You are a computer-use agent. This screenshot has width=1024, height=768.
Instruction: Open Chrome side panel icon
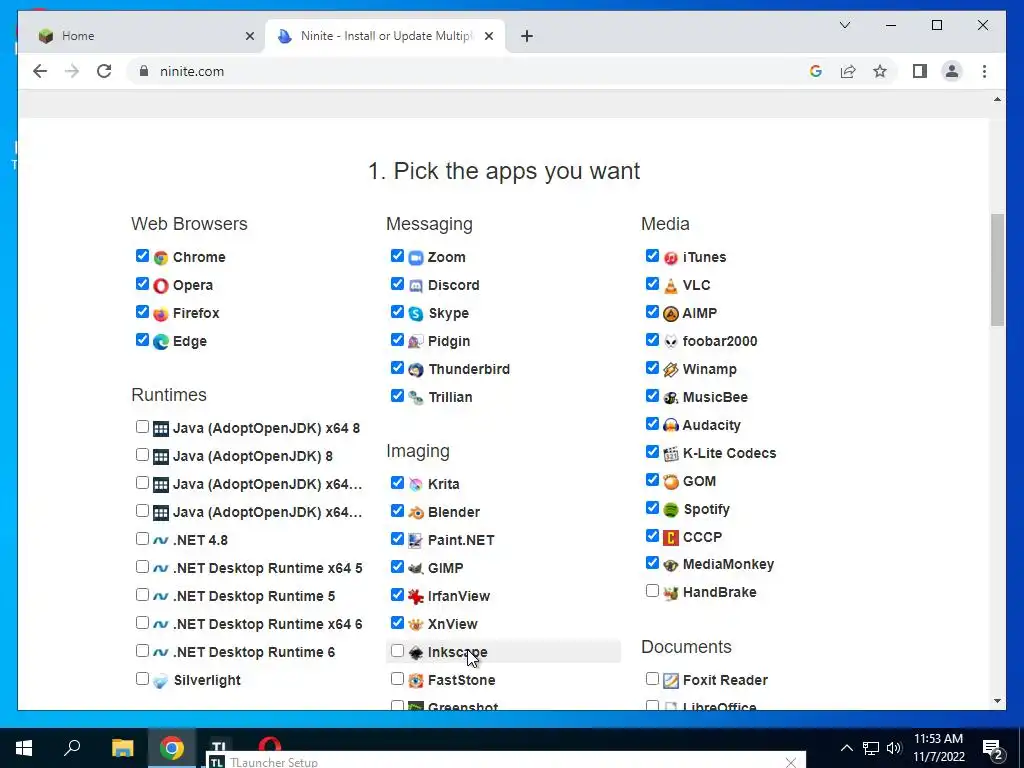click(920, 71)
